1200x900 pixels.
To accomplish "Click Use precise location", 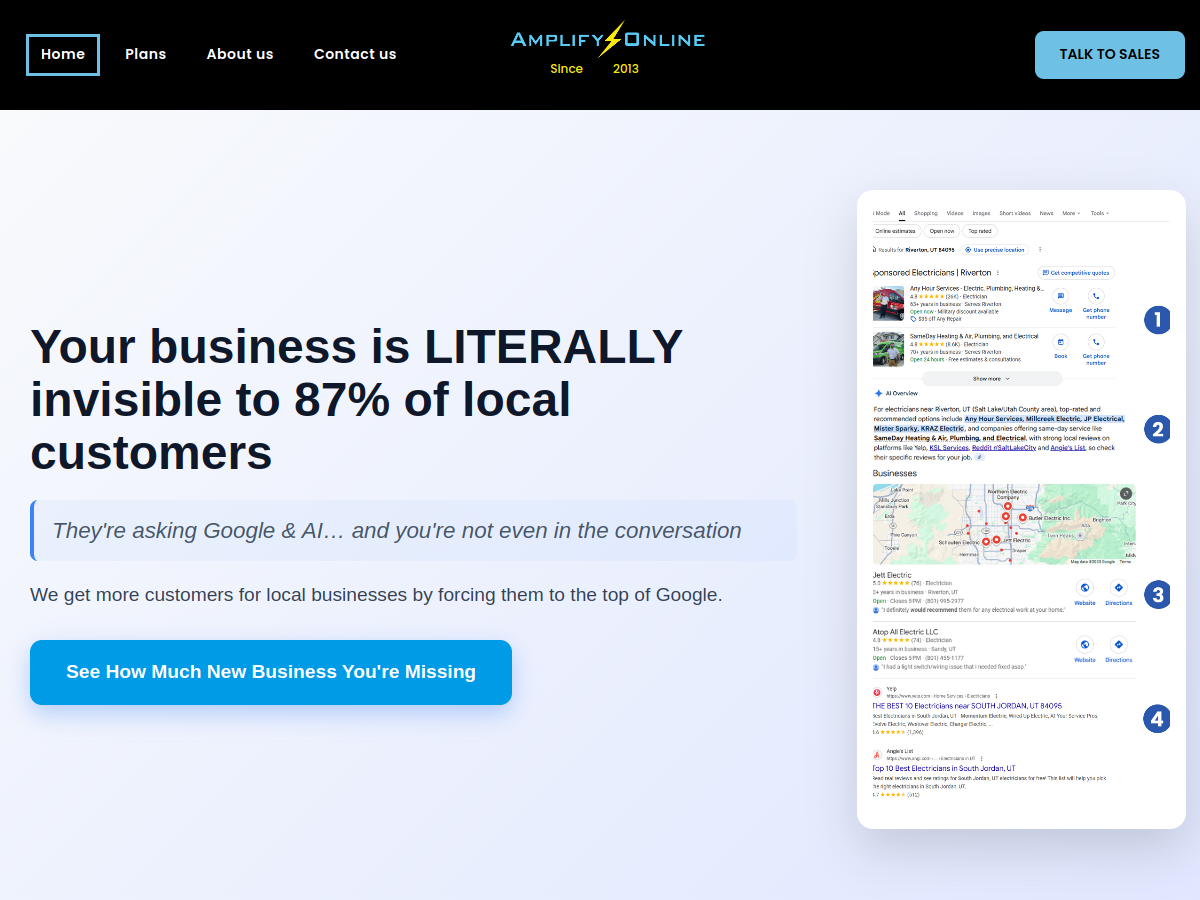I will pos(995,249).
